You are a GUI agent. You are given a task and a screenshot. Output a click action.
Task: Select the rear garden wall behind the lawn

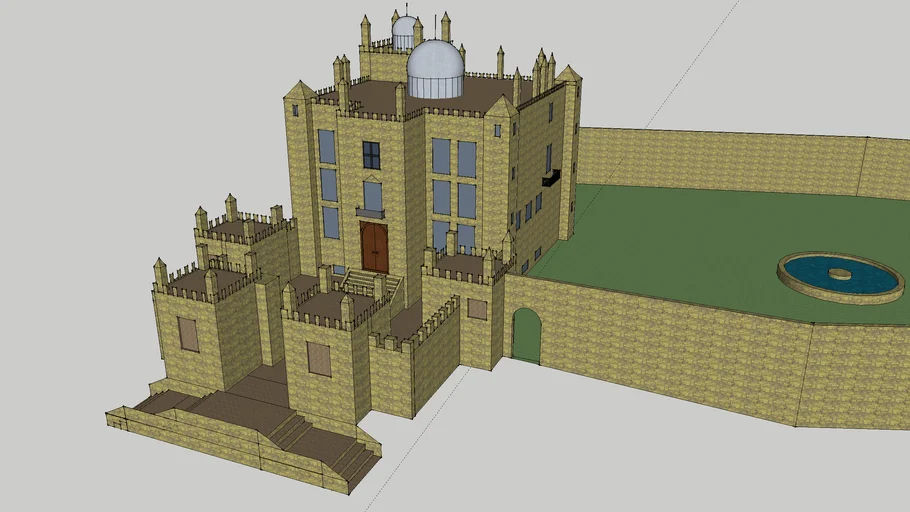pos(720,158)
